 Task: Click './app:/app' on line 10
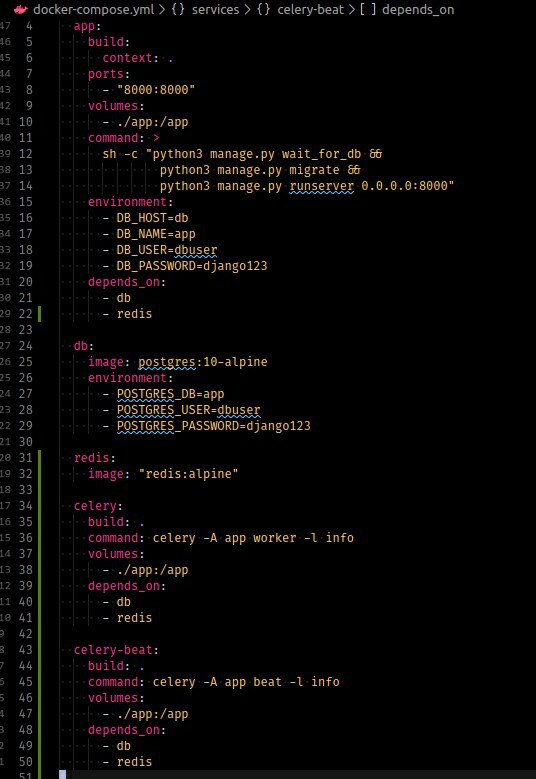153,122
